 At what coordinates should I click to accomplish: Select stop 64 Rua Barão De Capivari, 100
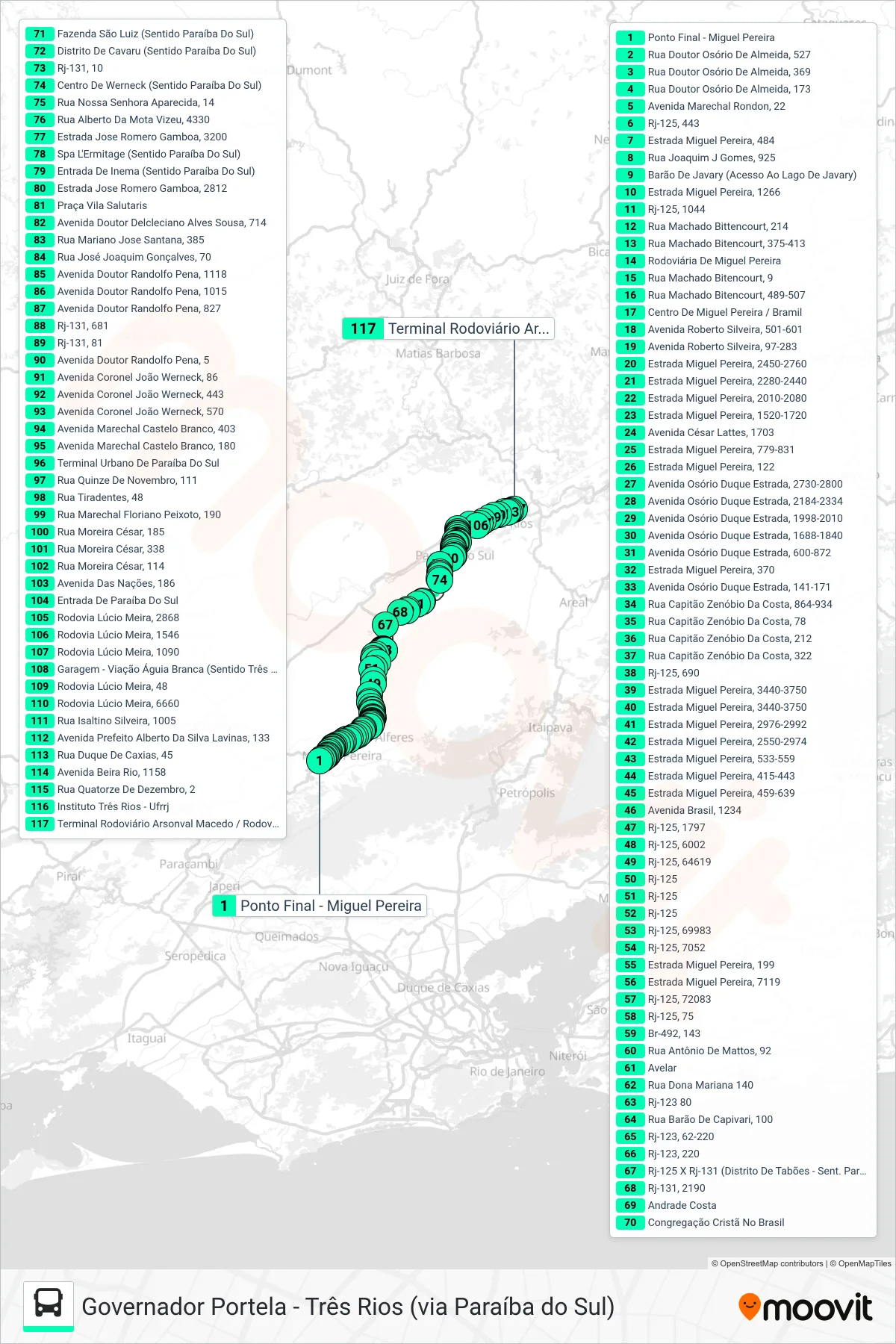click(743, 1119)
